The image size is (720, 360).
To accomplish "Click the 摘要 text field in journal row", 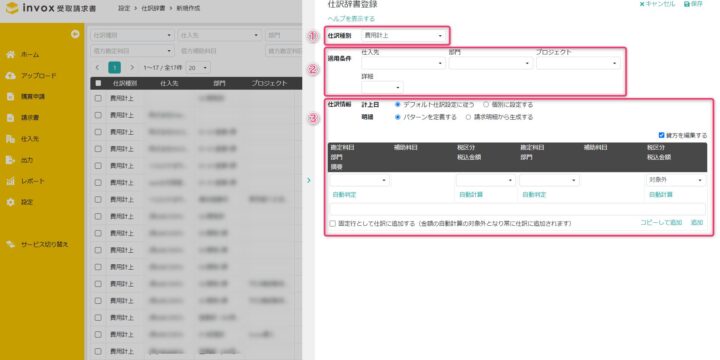I will 518,209.
